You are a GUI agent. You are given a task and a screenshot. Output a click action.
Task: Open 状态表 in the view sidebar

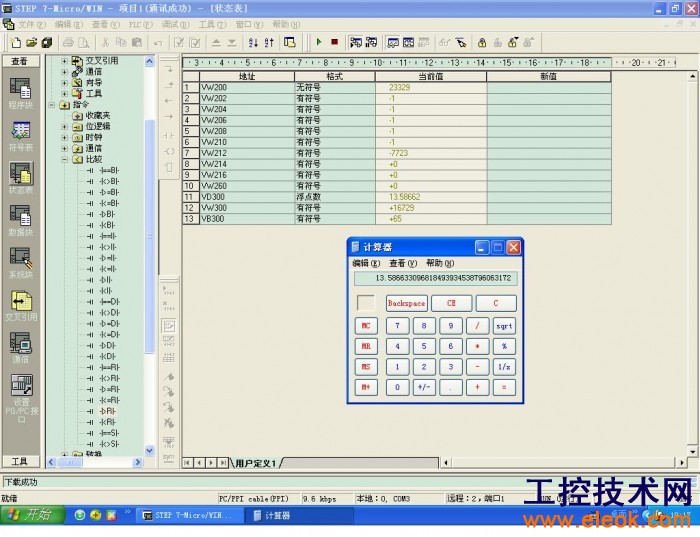click(x=21, y=179)
